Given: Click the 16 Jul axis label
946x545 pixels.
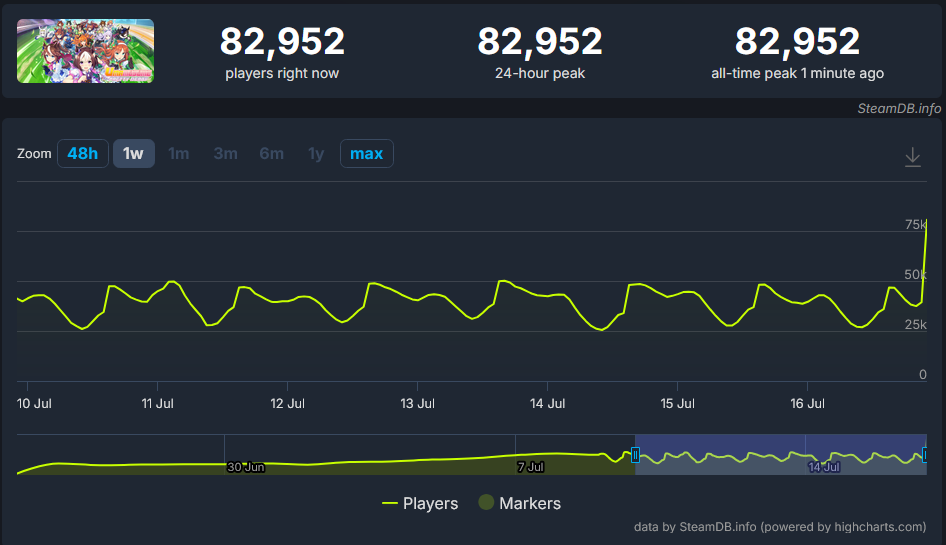Looking at the screenshot, I should [807, 403].
